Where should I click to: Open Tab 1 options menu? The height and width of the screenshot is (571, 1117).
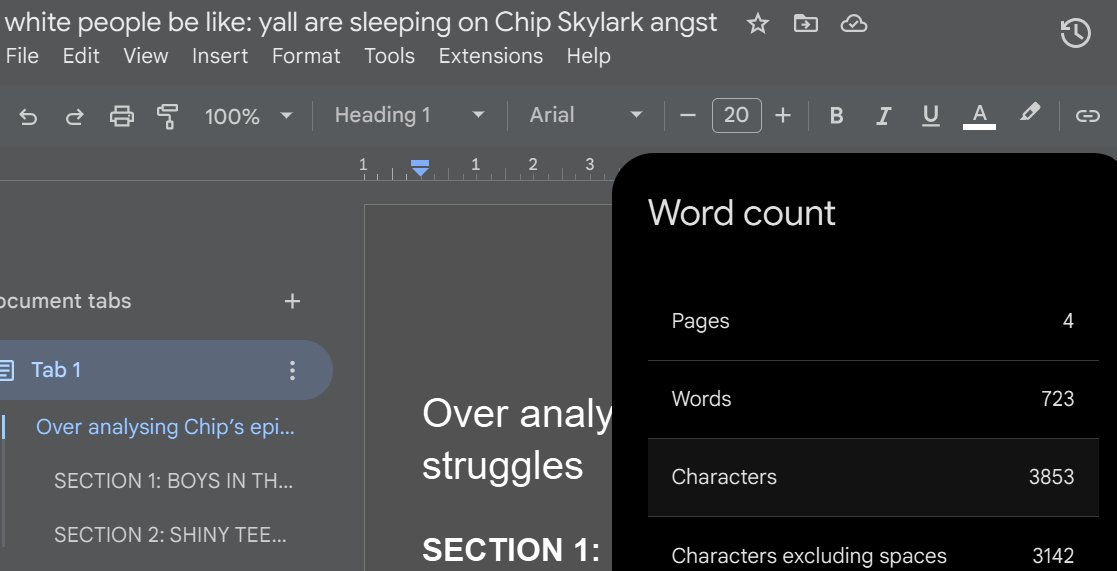(292, 370)
